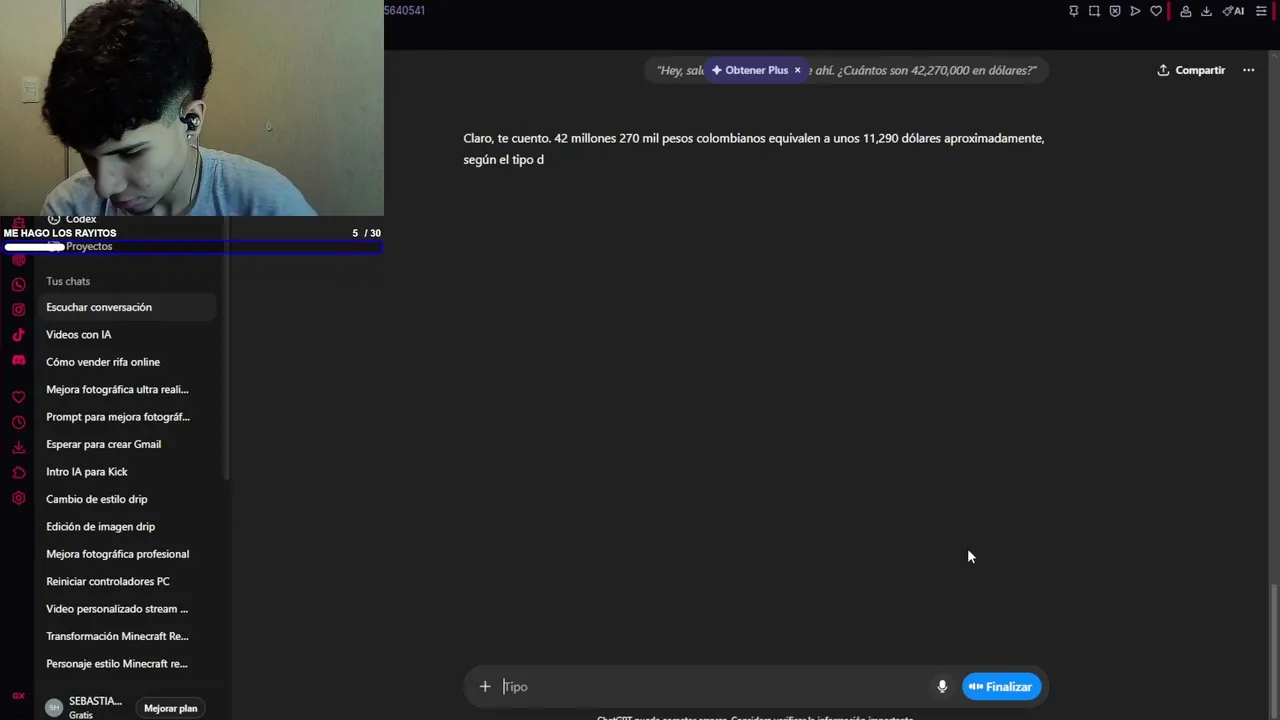The image size is (1280, 720).
Task: Click the snapshot capture icon
Action: tap(1094, 11)
